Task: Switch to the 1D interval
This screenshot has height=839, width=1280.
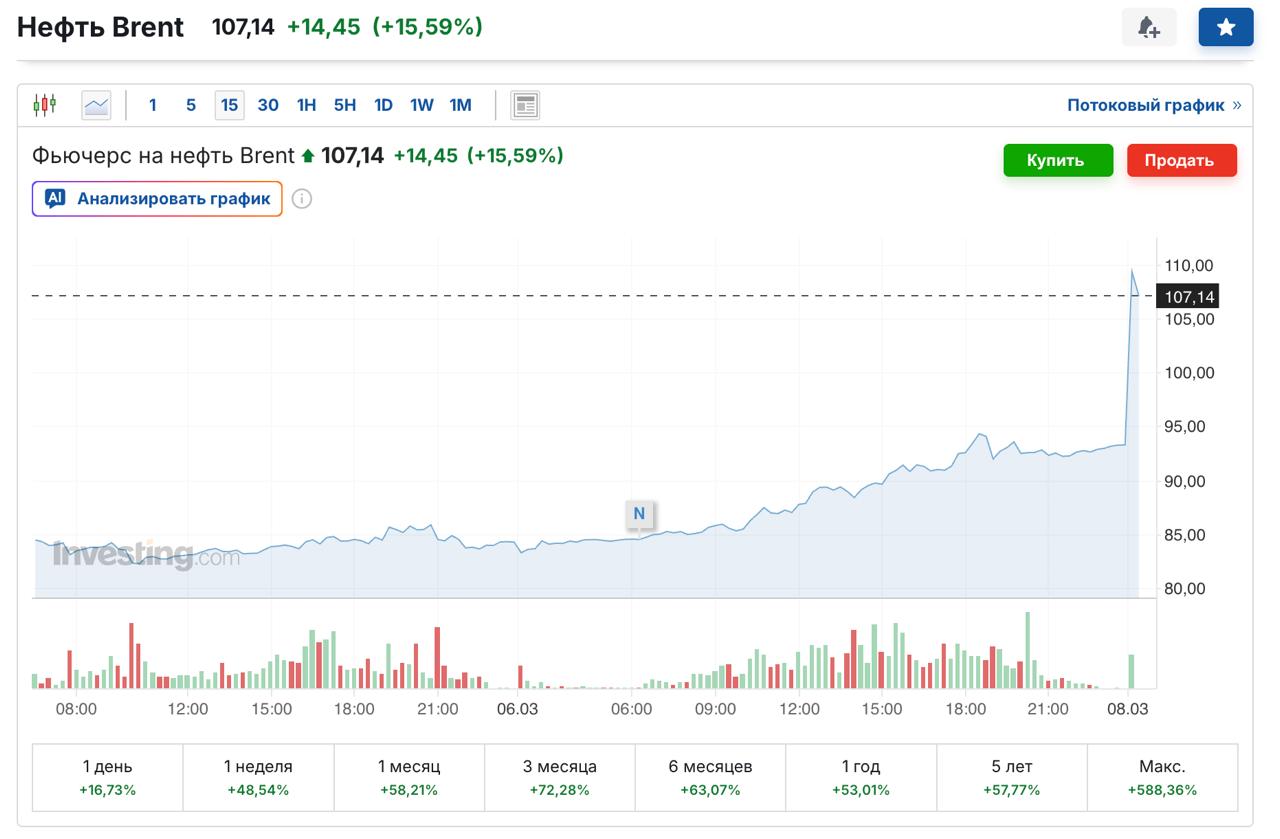Action: click(x=383, y=105)
